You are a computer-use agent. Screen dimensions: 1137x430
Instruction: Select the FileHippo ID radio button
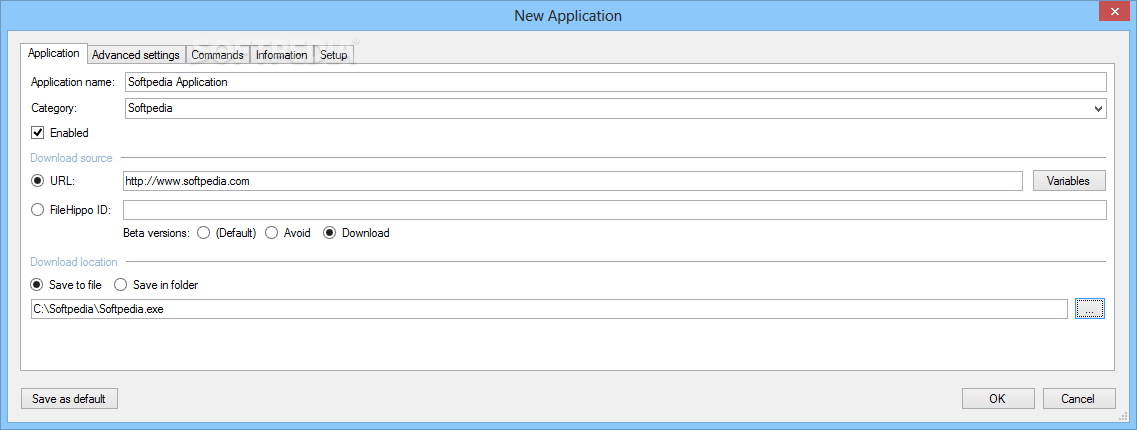tap(38, 210)
